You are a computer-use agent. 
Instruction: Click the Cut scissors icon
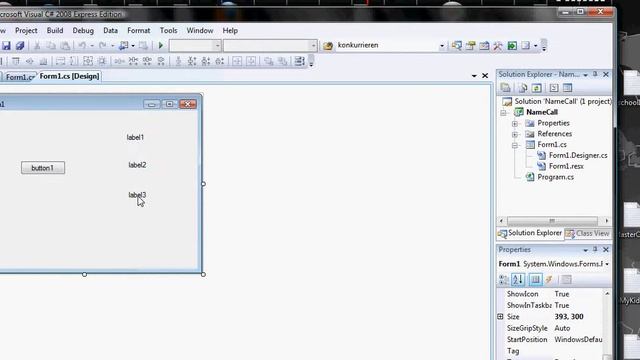pos(37,46)
